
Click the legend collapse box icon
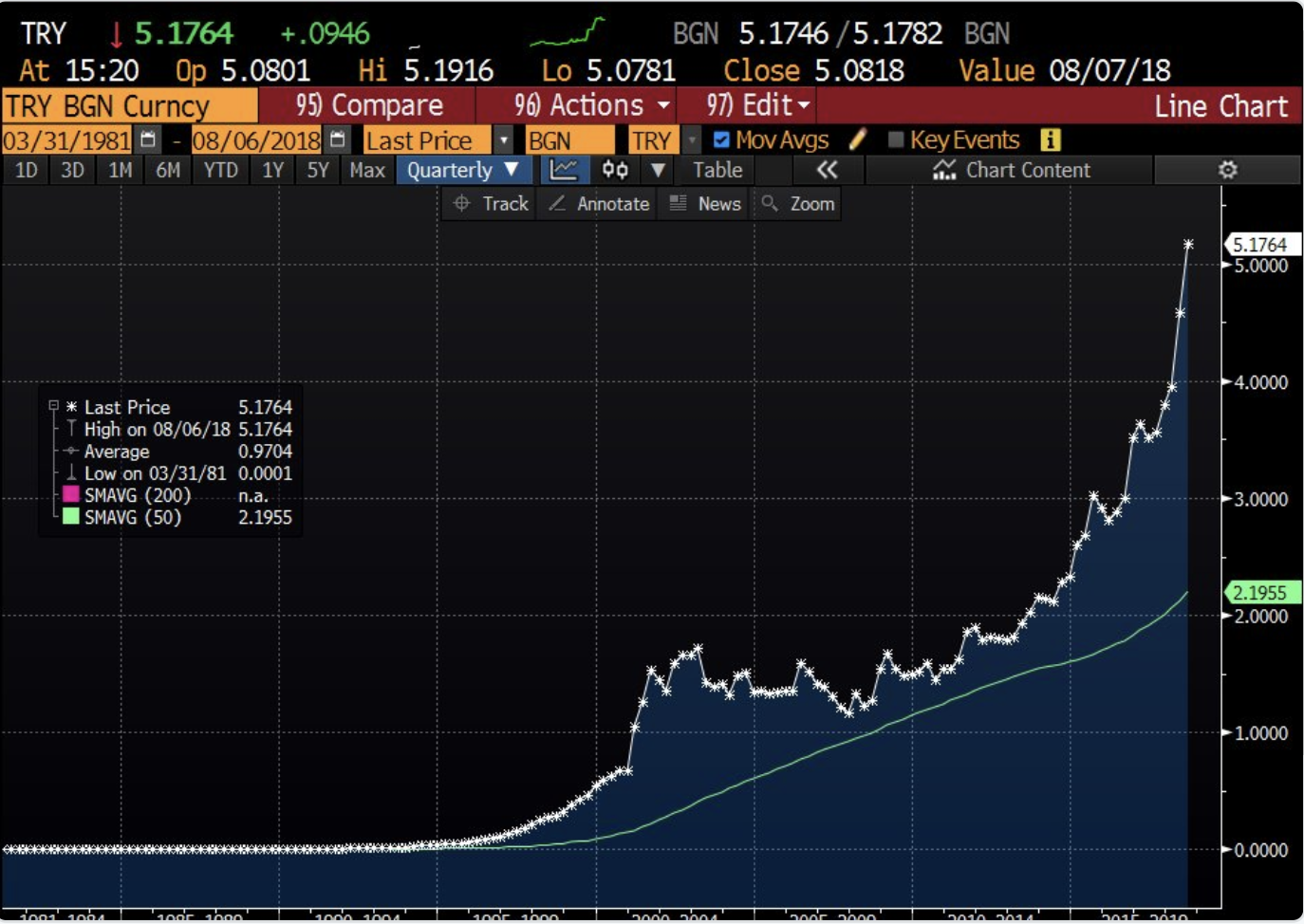53,406
